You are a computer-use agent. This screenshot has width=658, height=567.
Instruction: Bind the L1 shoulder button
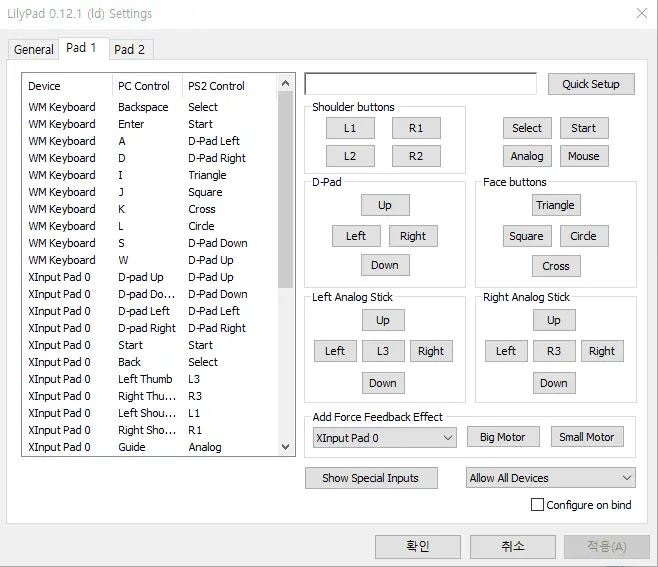[350, 128]
